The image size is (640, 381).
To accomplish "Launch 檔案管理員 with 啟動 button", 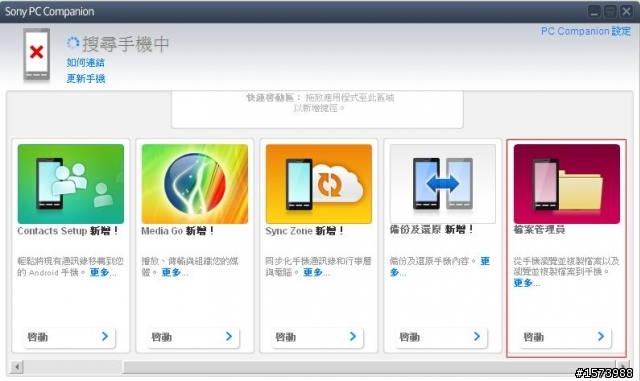I will pos(566,337).
